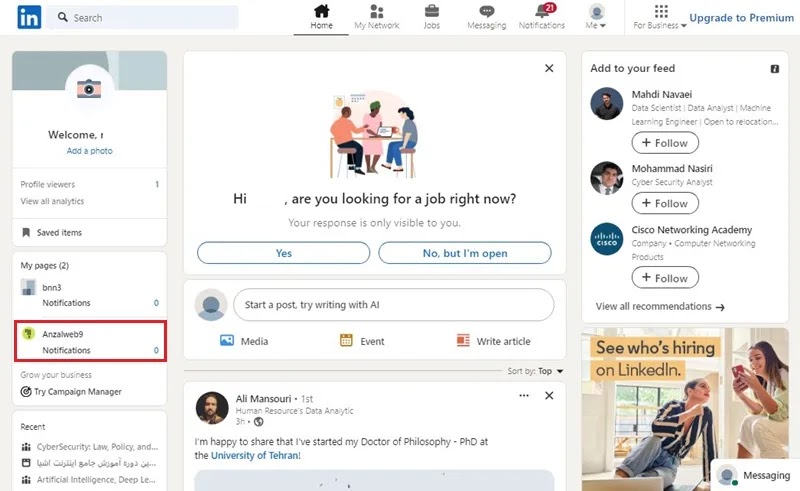Expand the For Business menu
This screenshot has width=800, height=491.
(660, 17)
